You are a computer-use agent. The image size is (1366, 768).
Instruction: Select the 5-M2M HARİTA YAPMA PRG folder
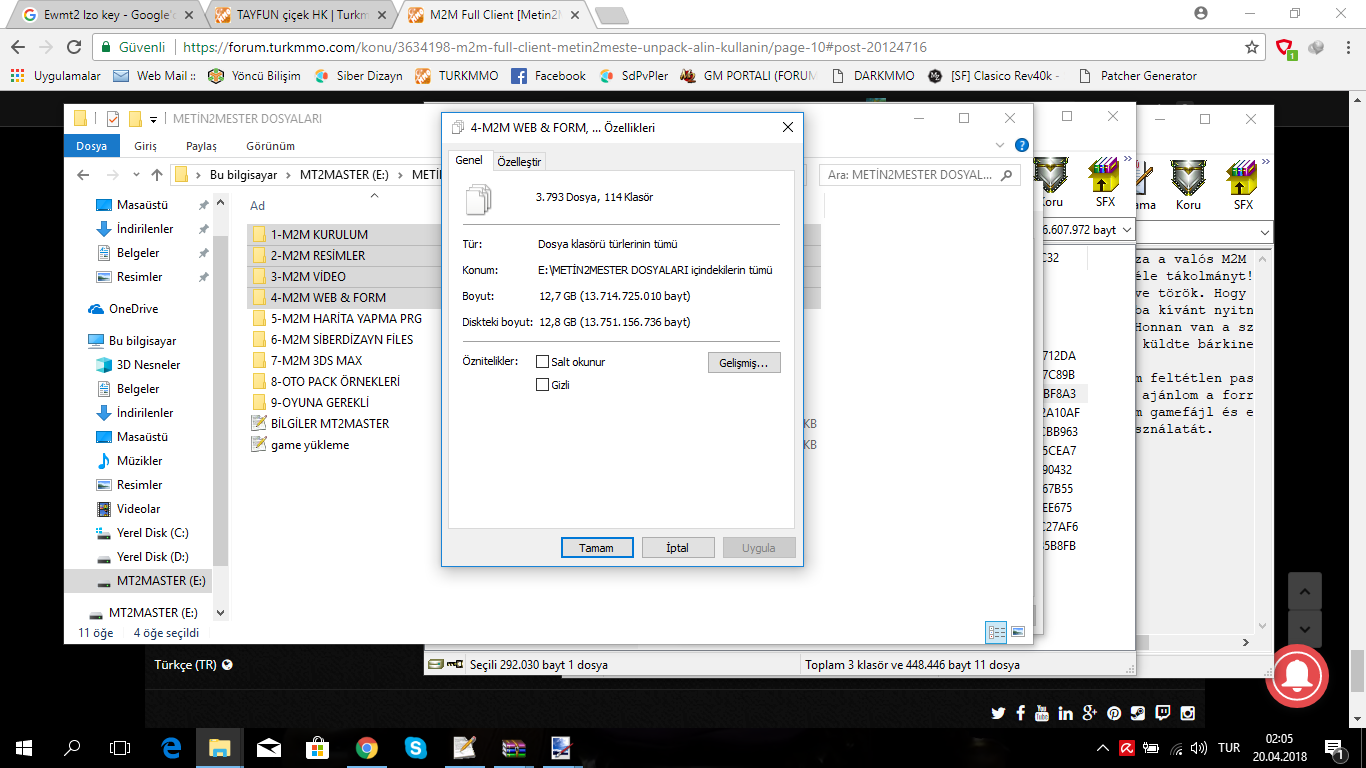(x=346, y=318)
